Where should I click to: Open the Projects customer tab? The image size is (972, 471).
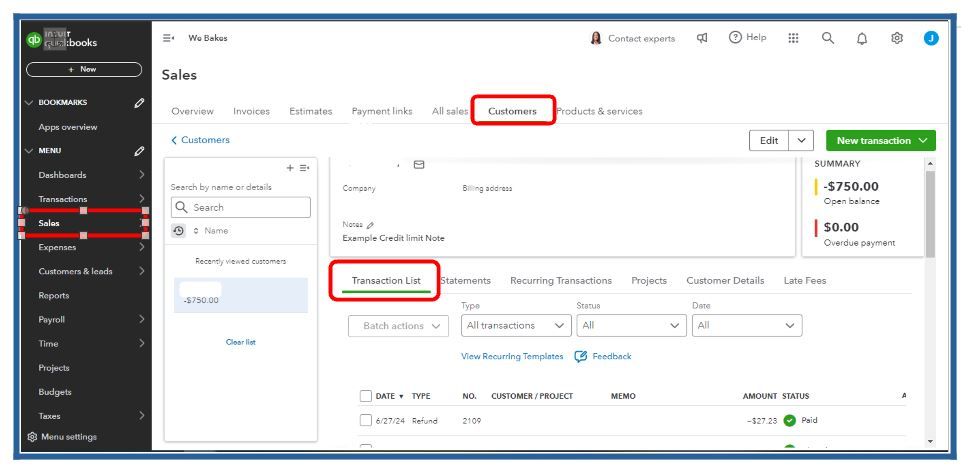[649, 281]
